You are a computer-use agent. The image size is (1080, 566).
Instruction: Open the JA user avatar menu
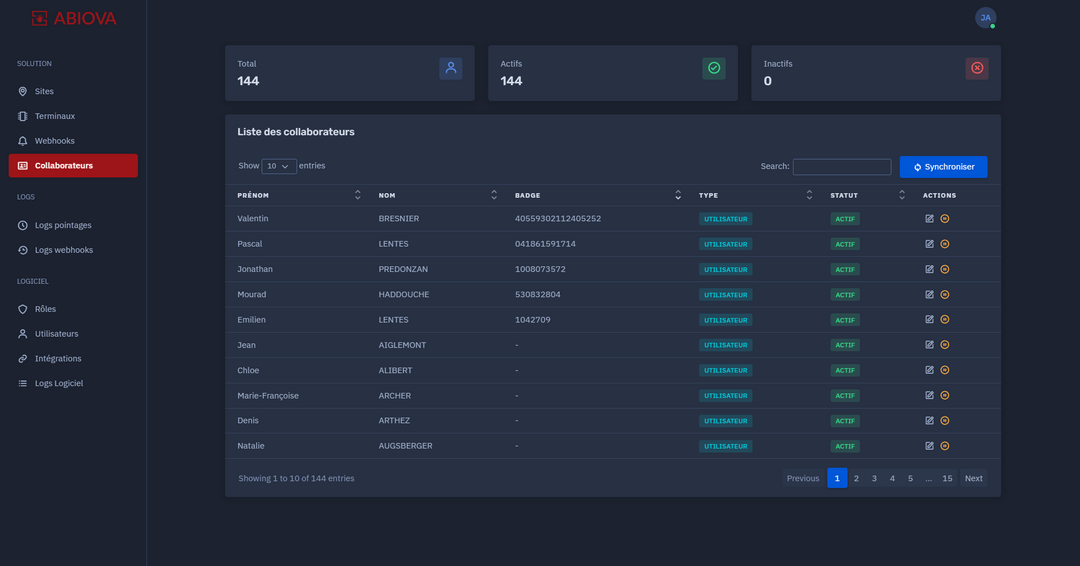[985, 18]
